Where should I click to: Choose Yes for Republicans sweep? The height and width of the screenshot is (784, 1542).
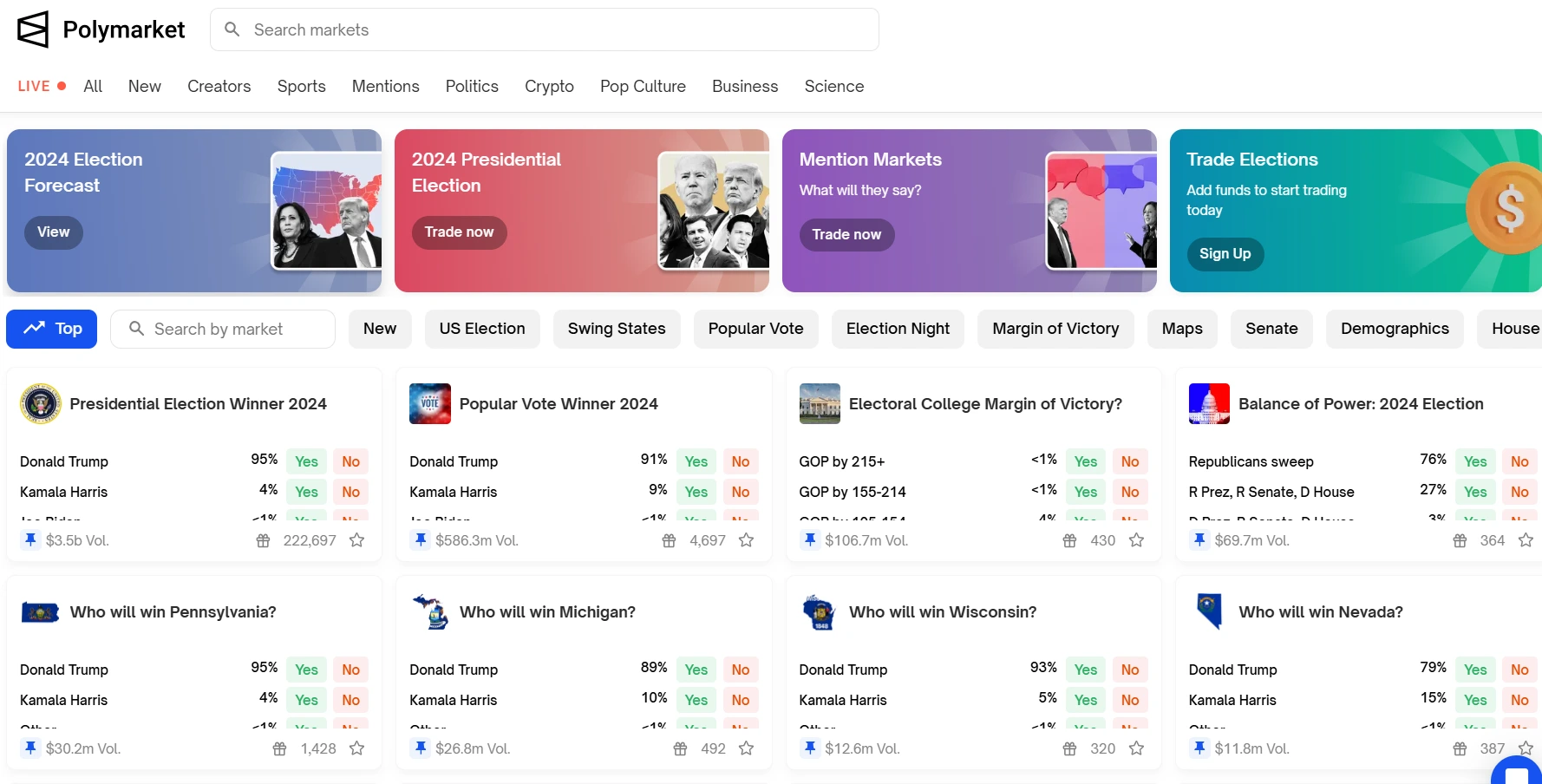pos(1474,461)
